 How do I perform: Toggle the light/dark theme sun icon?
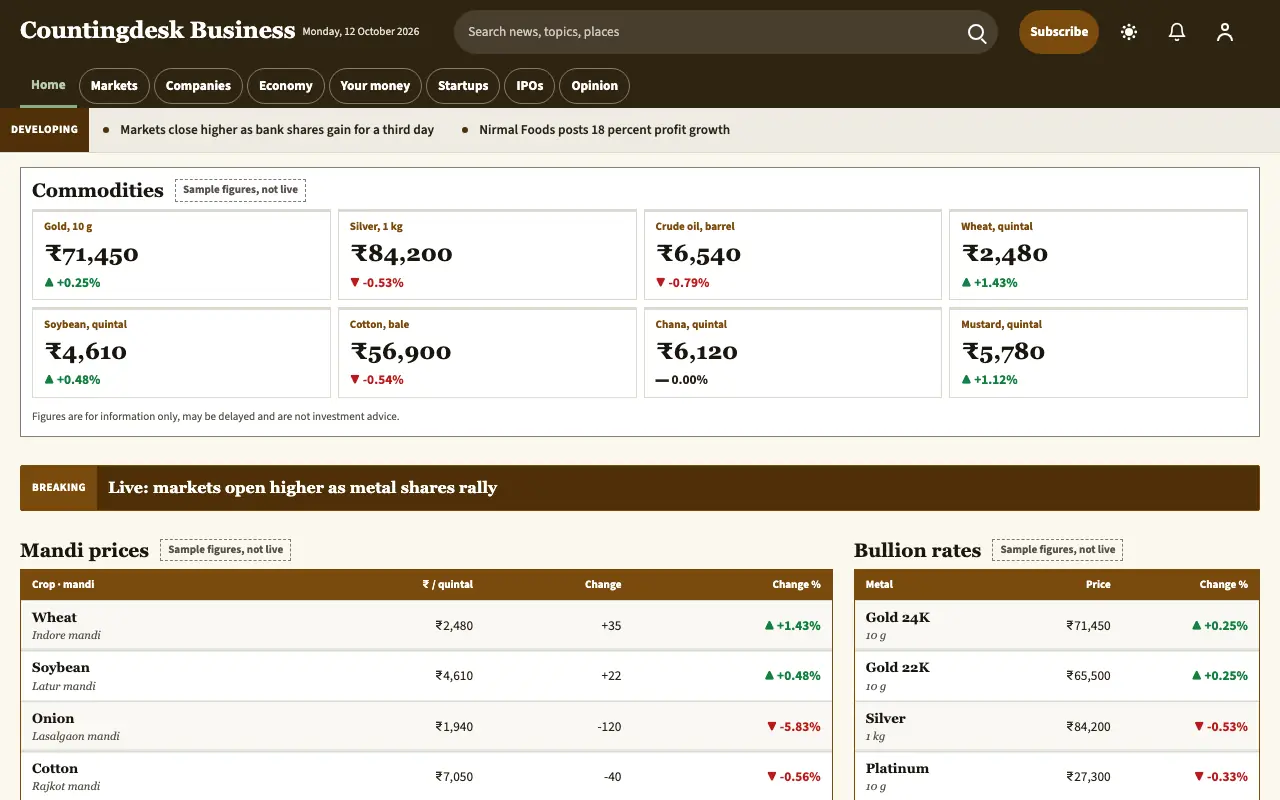[x=1129, y=32]
